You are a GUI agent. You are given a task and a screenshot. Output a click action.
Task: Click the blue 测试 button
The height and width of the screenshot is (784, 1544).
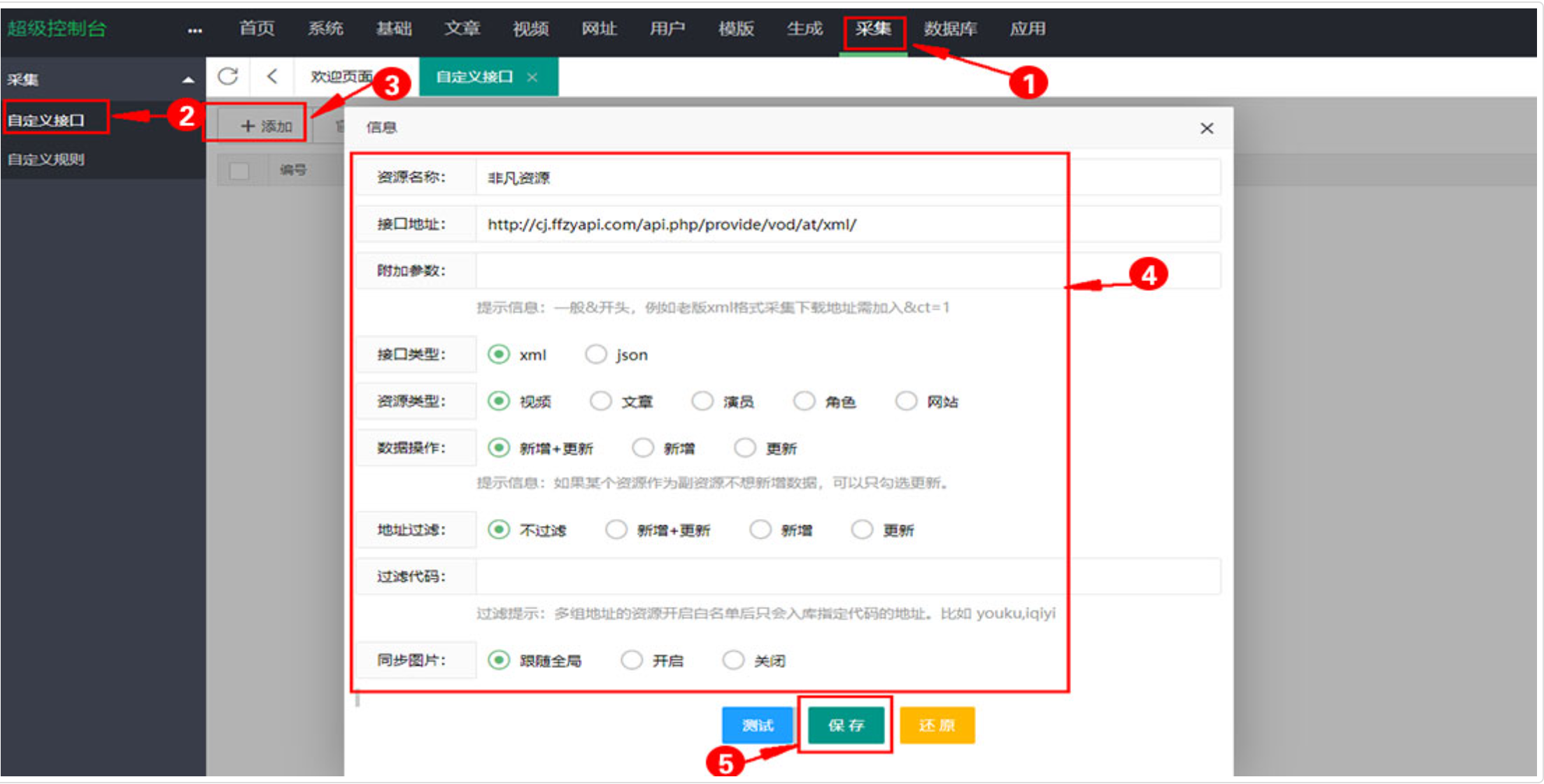point(758,725)
